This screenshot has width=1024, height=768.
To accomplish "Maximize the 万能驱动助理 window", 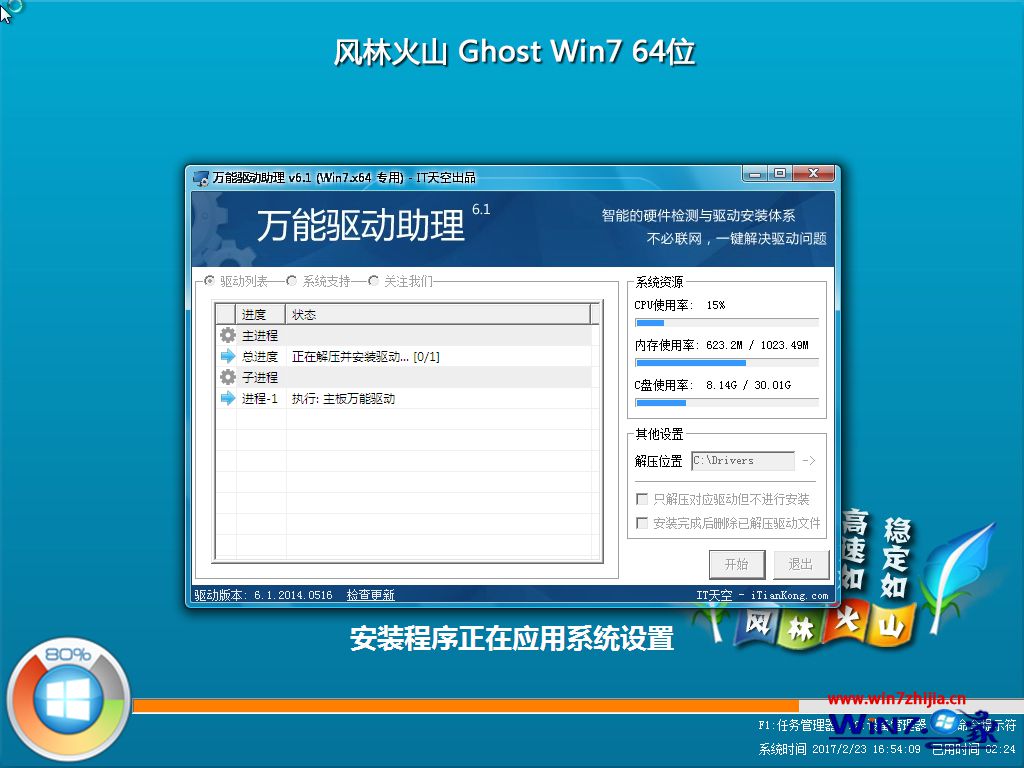I will (780, 174).
